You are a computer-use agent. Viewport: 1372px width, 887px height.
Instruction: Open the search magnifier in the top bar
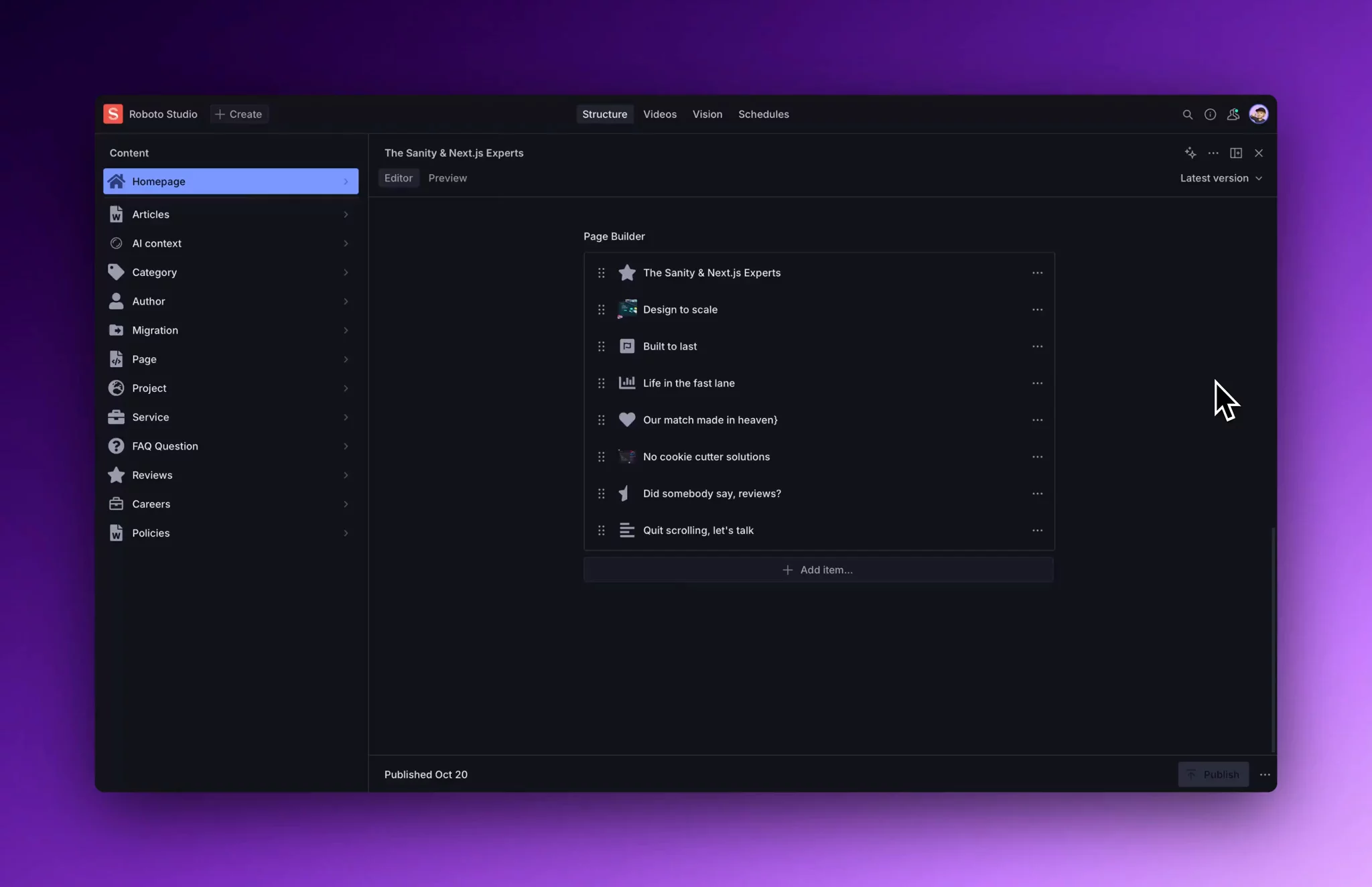tap(1187, 115)
